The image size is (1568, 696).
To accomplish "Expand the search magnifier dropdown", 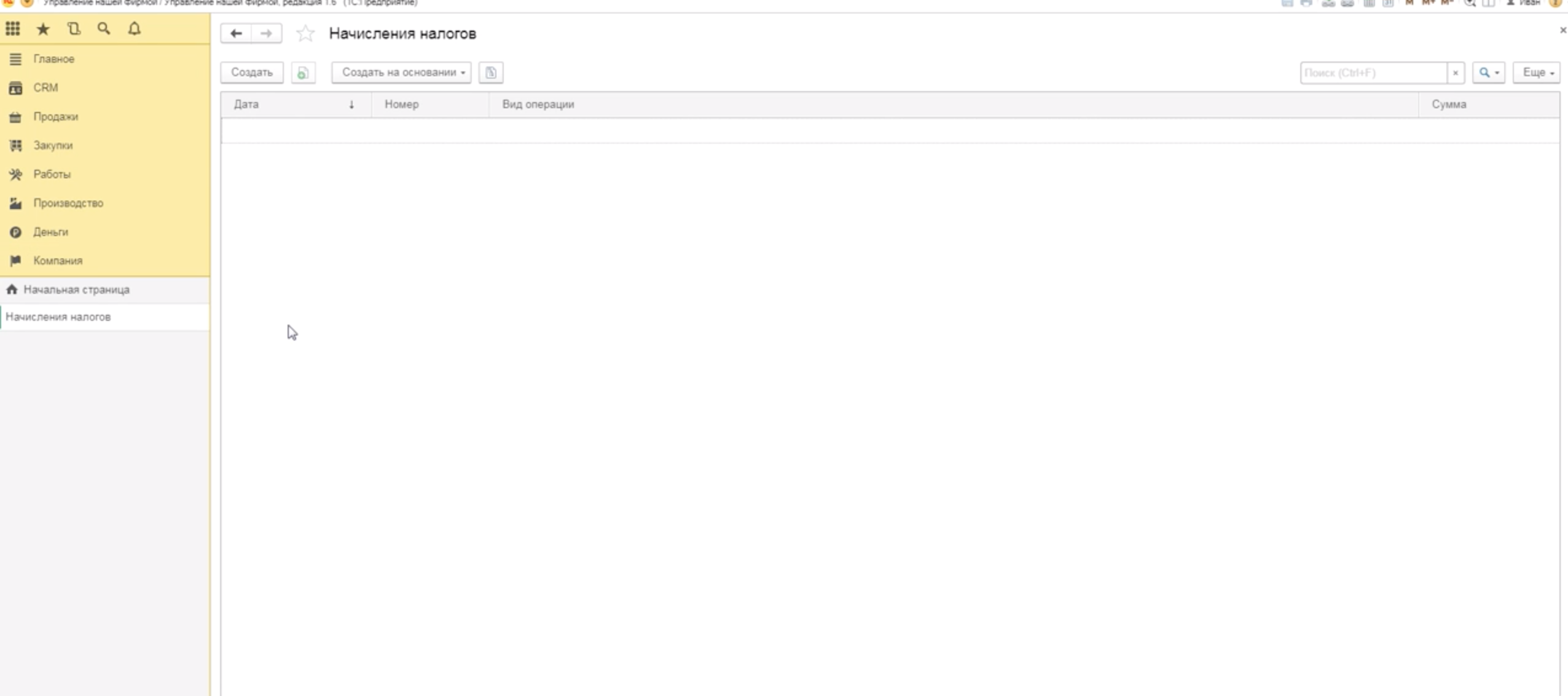I will coord(1488,73).
